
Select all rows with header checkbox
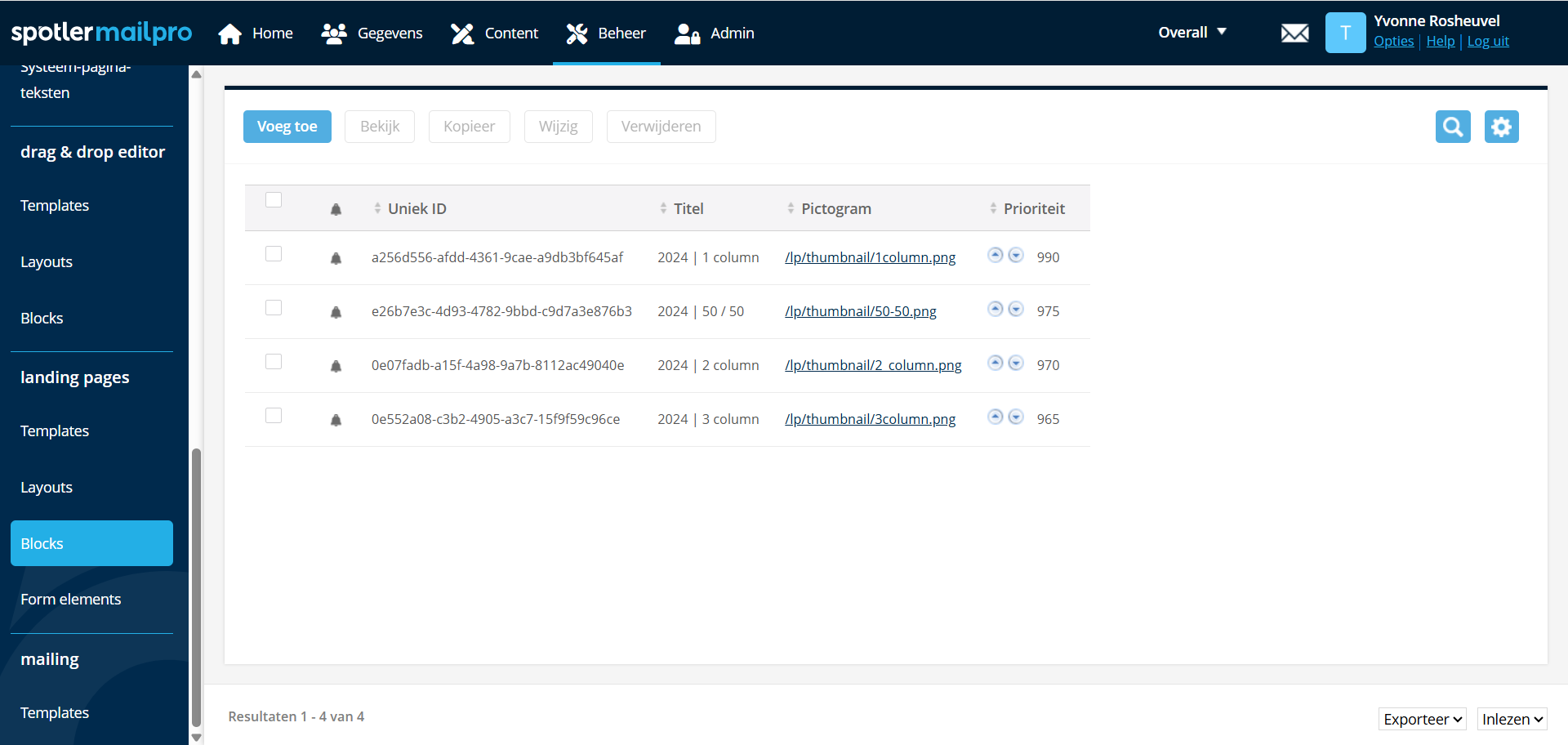click(x=274, y=200)
